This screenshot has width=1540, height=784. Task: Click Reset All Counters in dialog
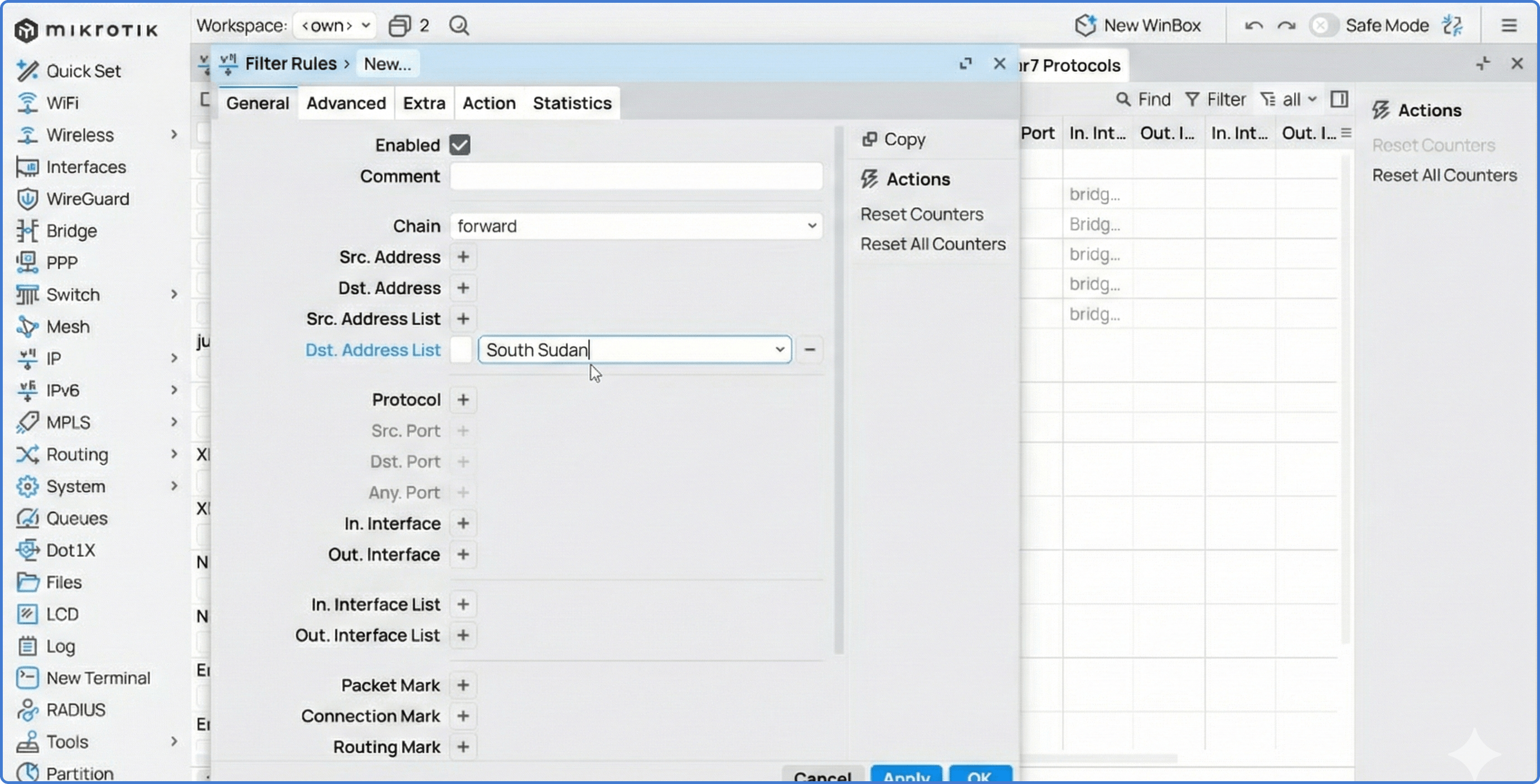click(x=933, y=244)
